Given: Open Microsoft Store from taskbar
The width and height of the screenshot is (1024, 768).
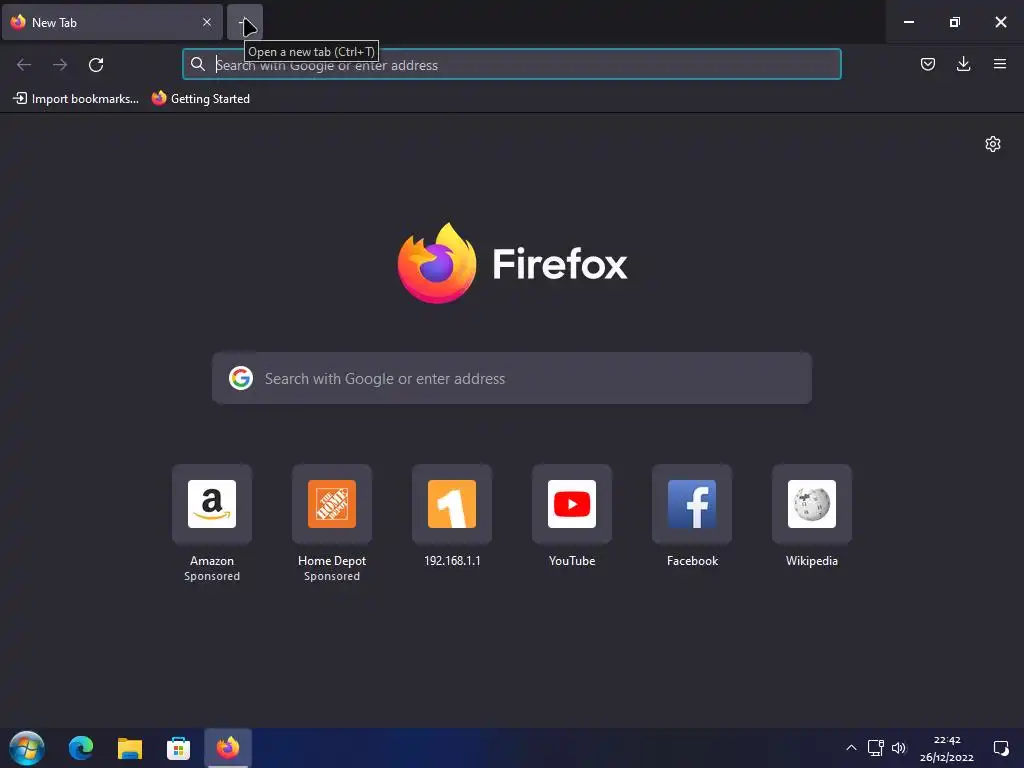Looking at the screenshot, I should pyautogui.click(x=178, y=748).
